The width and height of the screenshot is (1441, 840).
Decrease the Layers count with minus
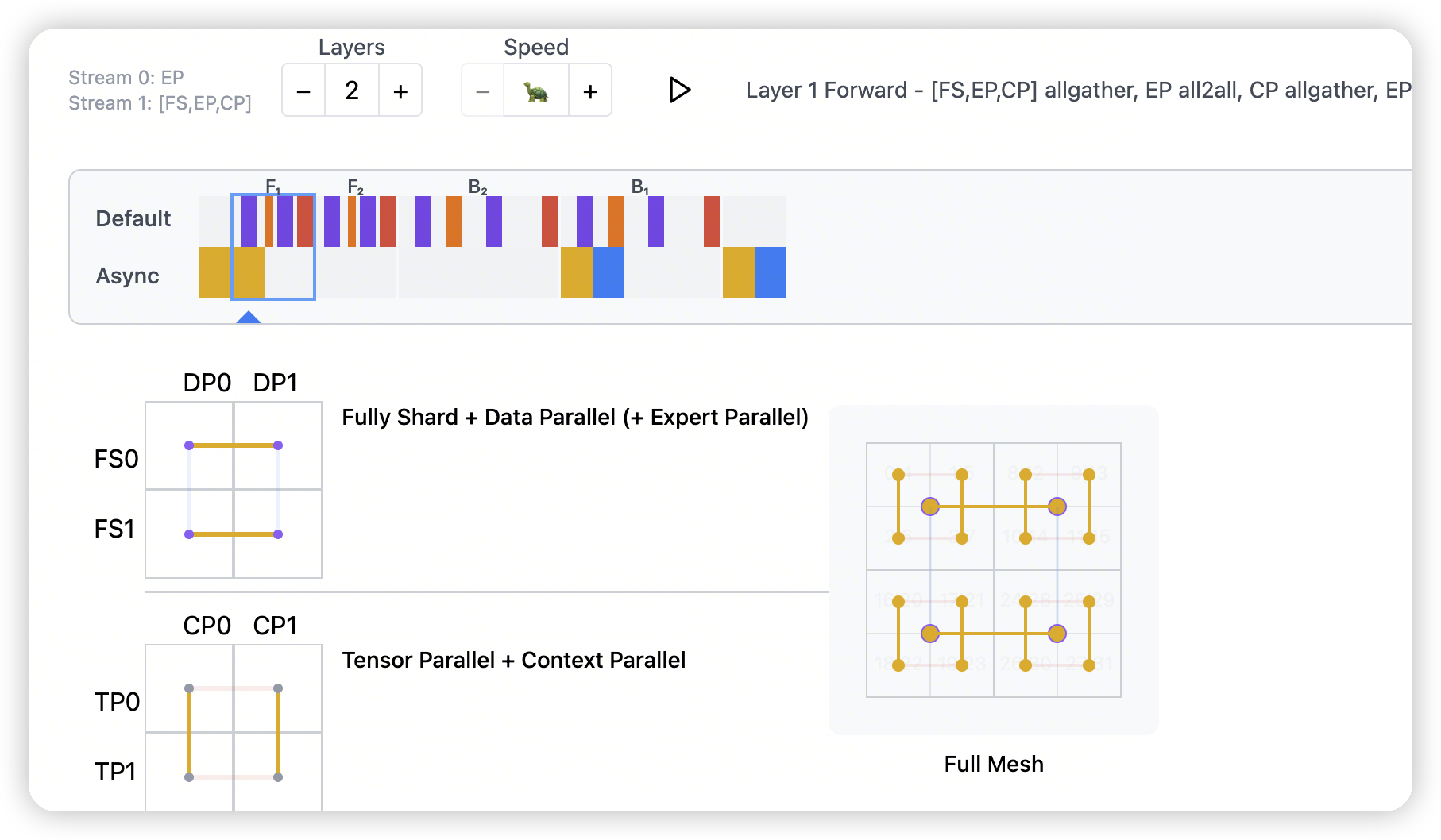(303, 91)
